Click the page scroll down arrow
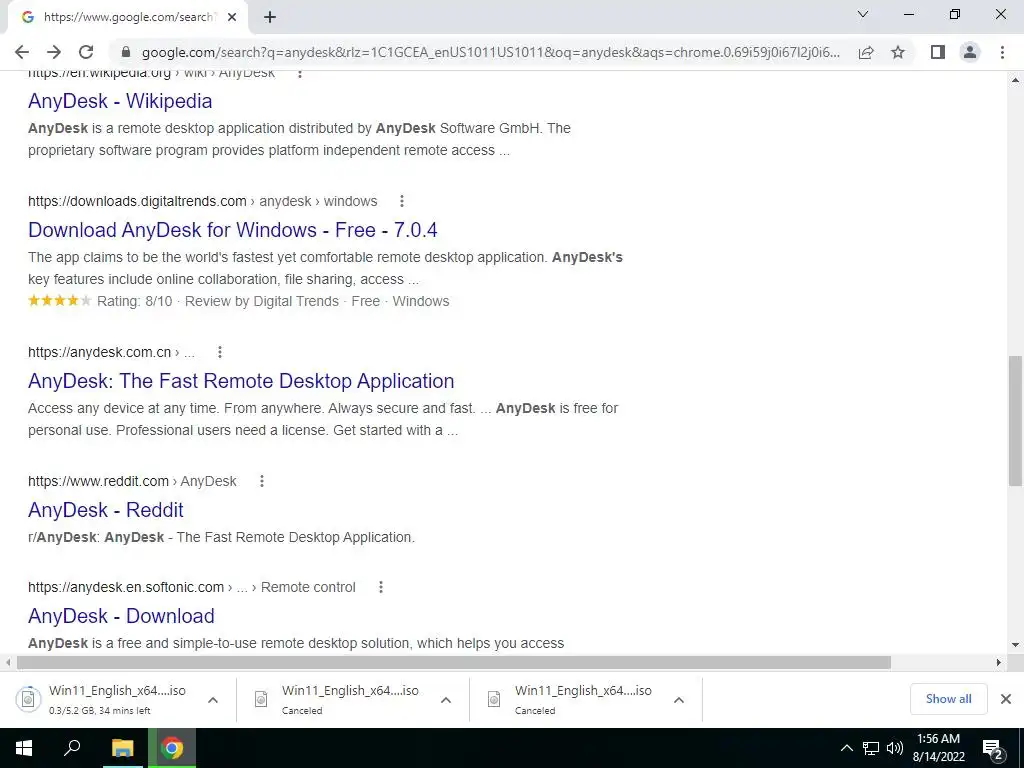Image resolution: width=1024 pixels, height=768 pixels. pos(1015,645)
